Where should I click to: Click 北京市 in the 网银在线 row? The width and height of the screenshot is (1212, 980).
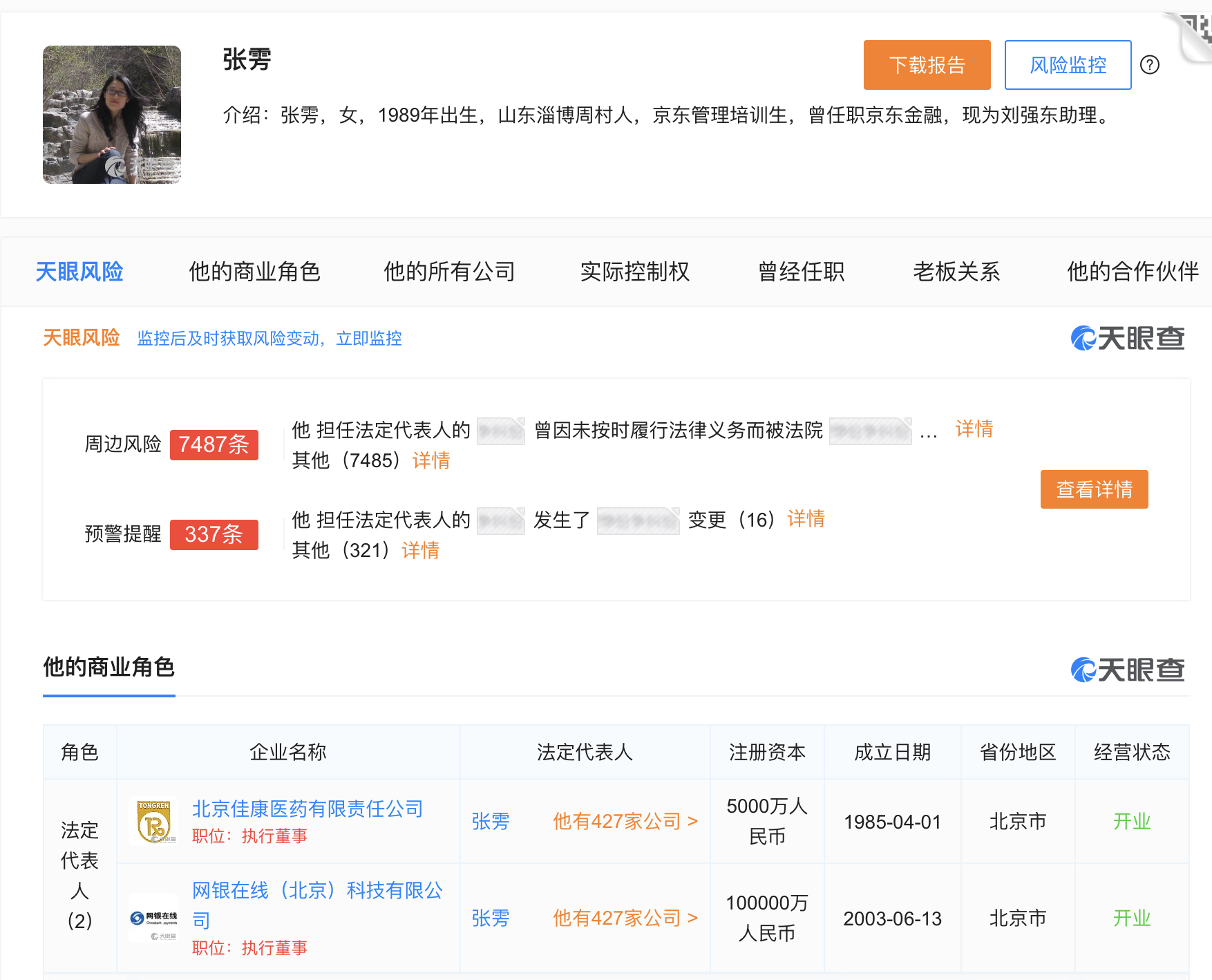tap(1018, 918)
